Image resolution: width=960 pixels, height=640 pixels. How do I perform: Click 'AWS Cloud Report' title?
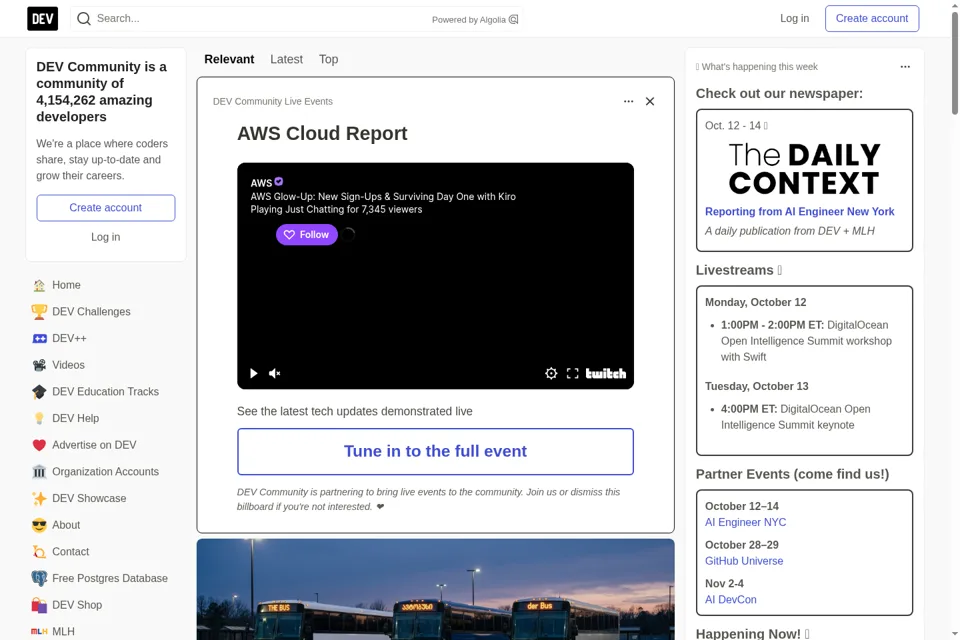click(x=322, y=134)
